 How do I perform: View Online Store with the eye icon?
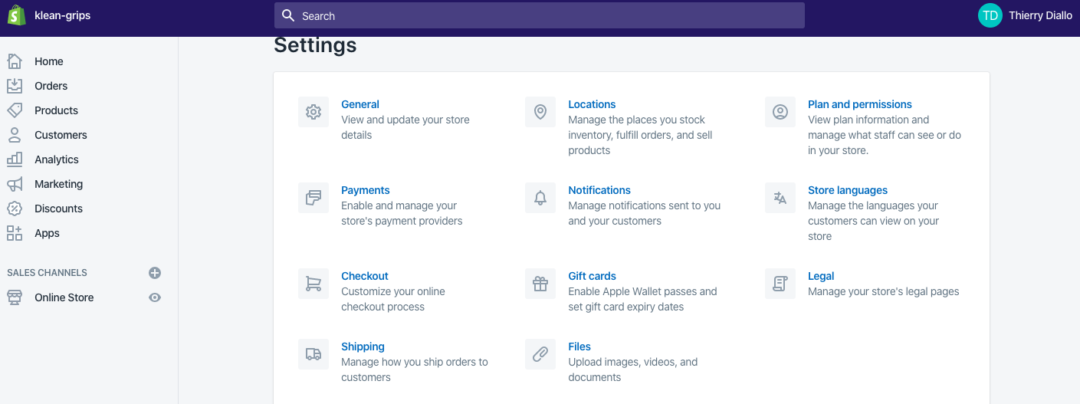[x=155, y=297]
